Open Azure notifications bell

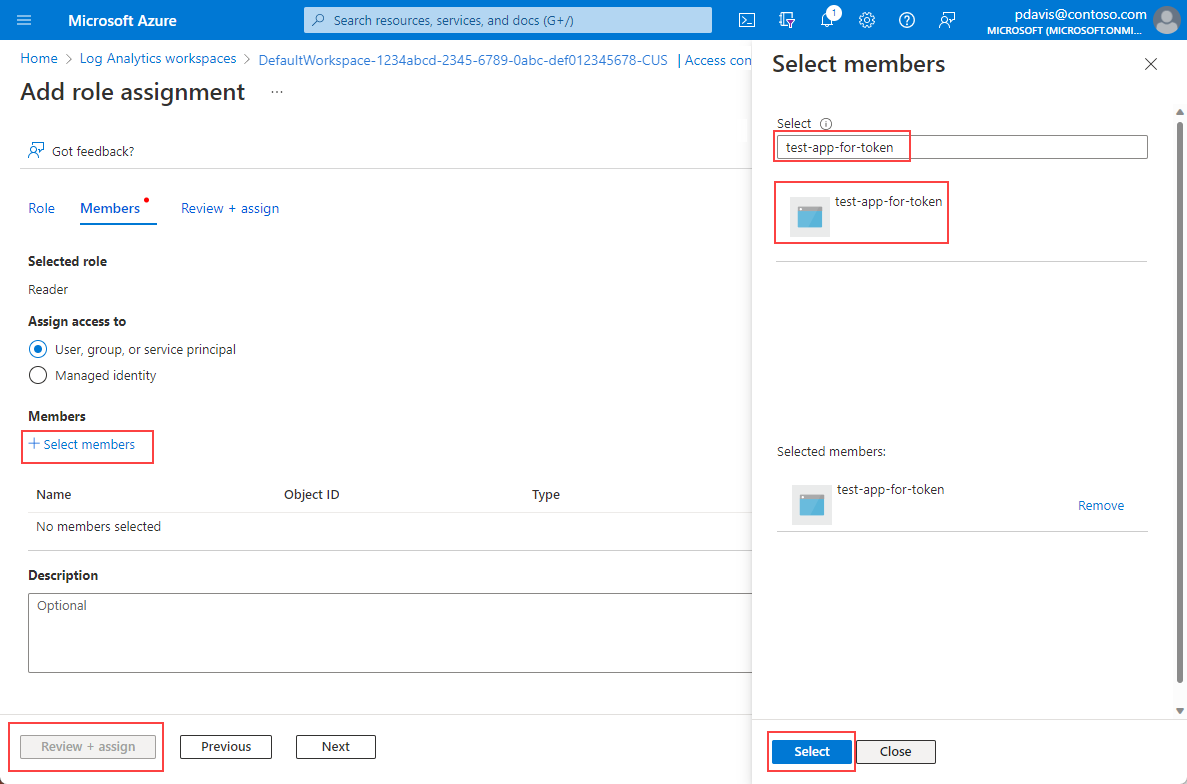[x=827, y=19]
